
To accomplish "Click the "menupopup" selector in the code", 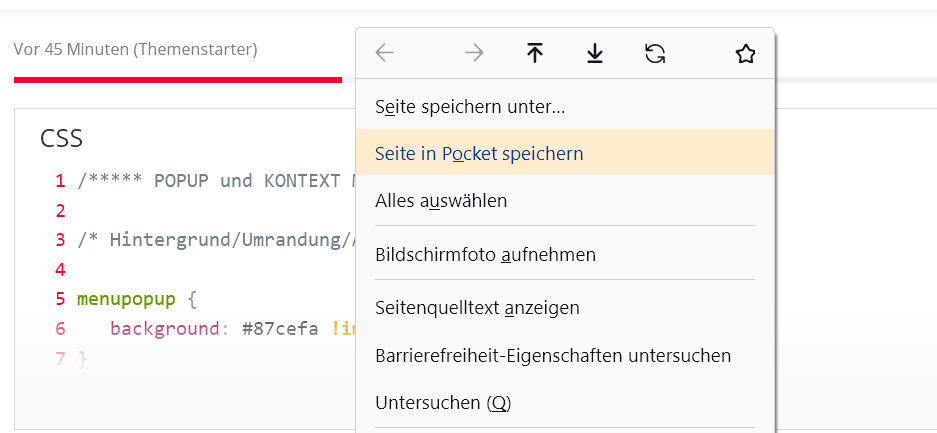I will [127, 299].
